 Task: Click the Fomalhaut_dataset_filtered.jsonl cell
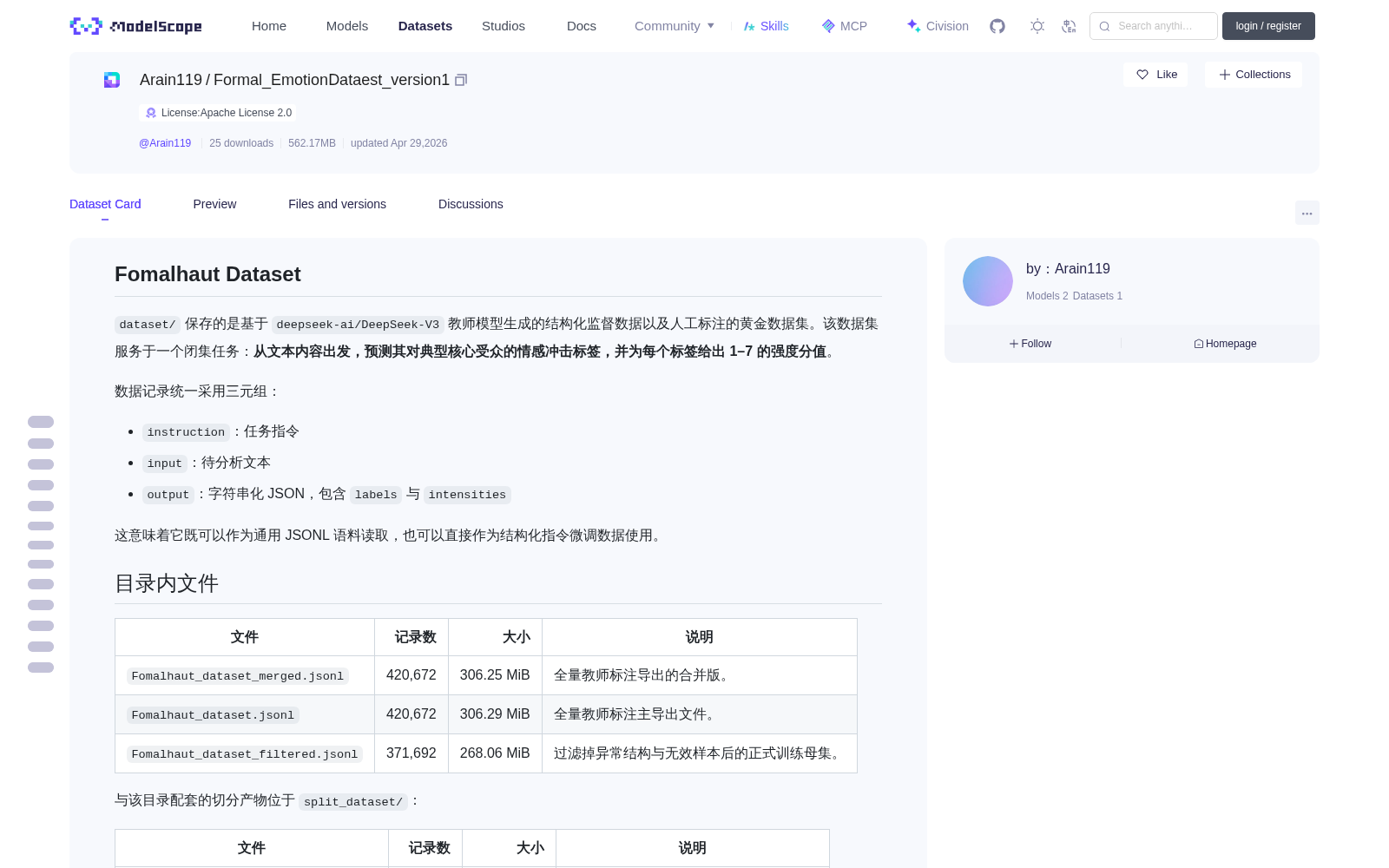click(x=245, y=754)
